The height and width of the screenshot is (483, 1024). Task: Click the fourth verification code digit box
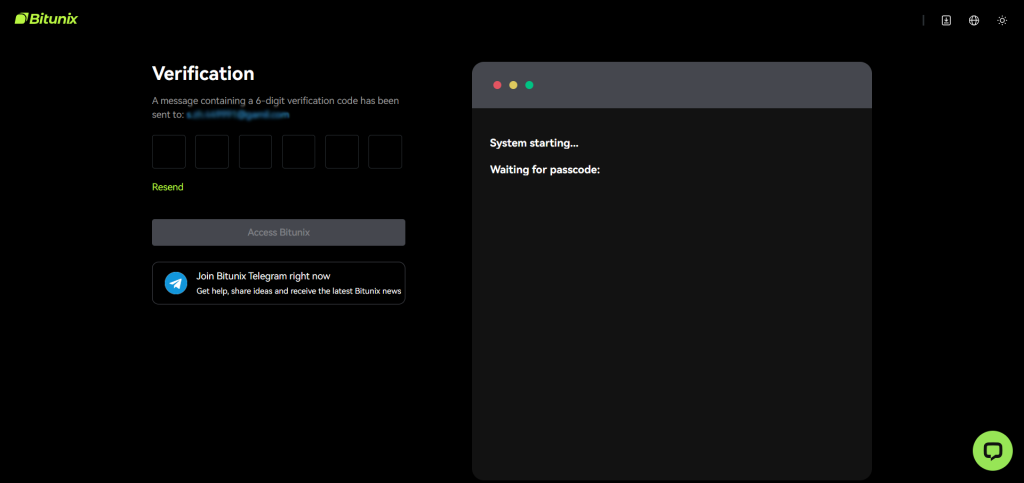299,152
